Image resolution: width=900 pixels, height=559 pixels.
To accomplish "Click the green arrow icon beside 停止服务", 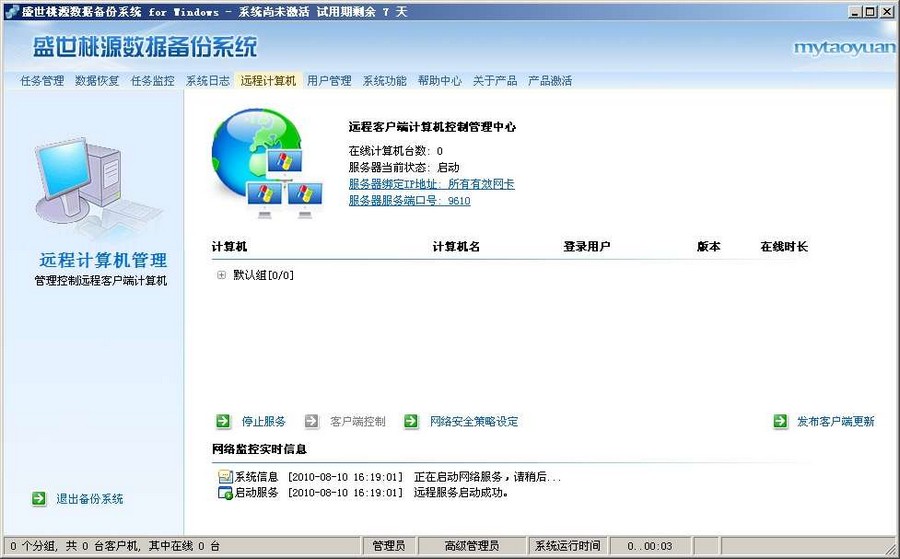I will coord(223,421).
